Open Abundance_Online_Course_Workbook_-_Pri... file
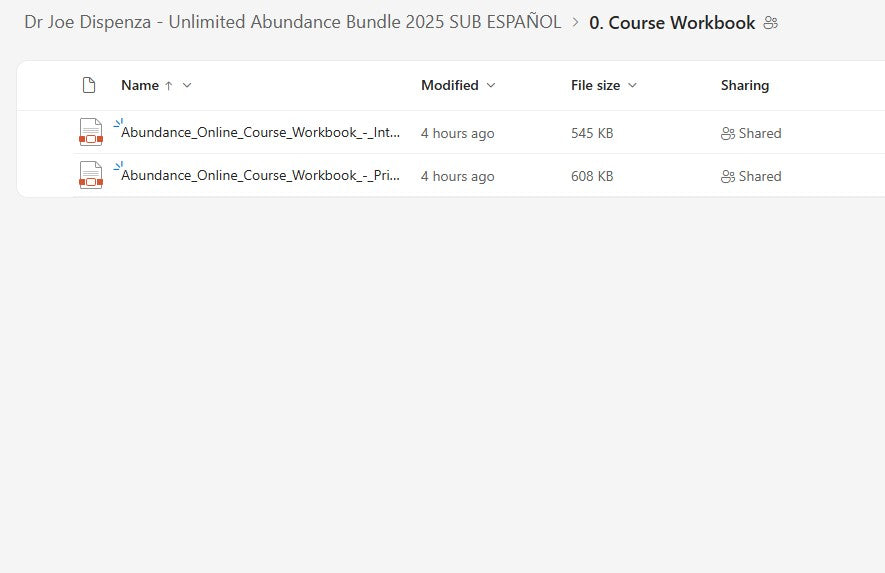 click(x=260, y=175)
